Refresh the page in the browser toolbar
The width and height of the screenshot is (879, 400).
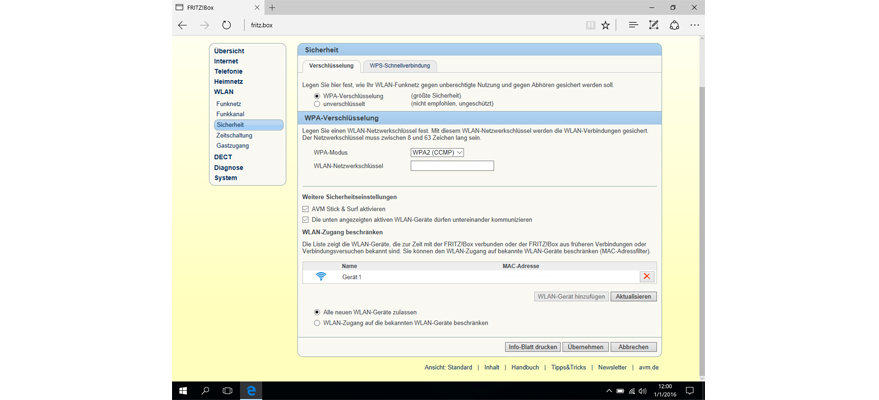[x=227, y=25]
